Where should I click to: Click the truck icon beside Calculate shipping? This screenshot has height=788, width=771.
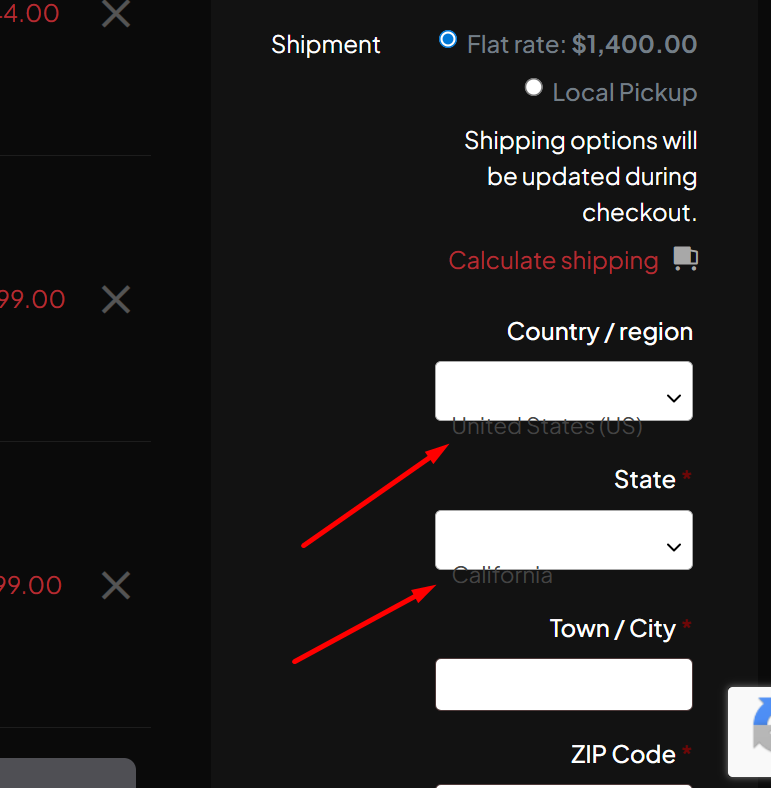685,259
